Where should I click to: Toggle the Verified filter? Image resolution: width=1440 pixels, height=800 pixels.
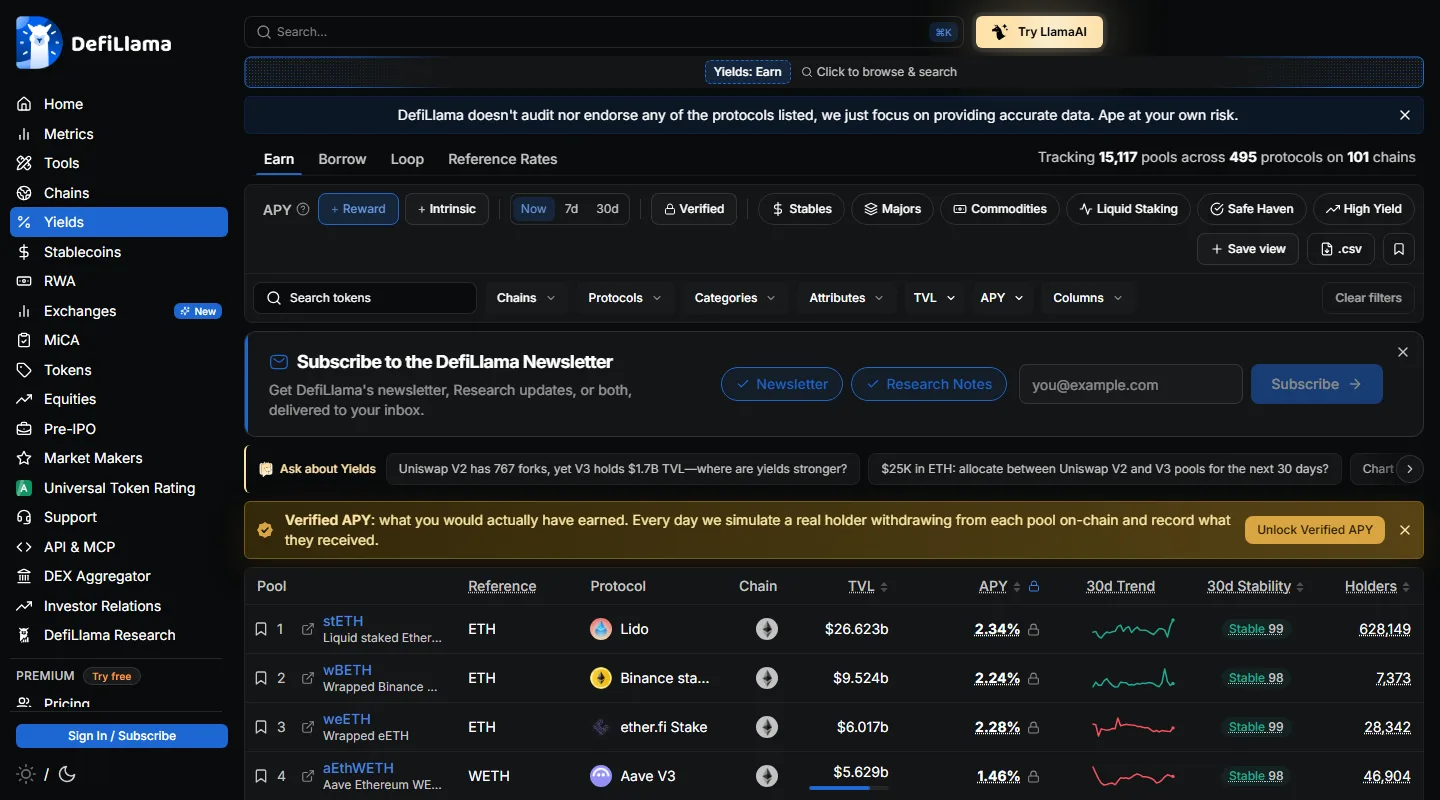(694, 209)
